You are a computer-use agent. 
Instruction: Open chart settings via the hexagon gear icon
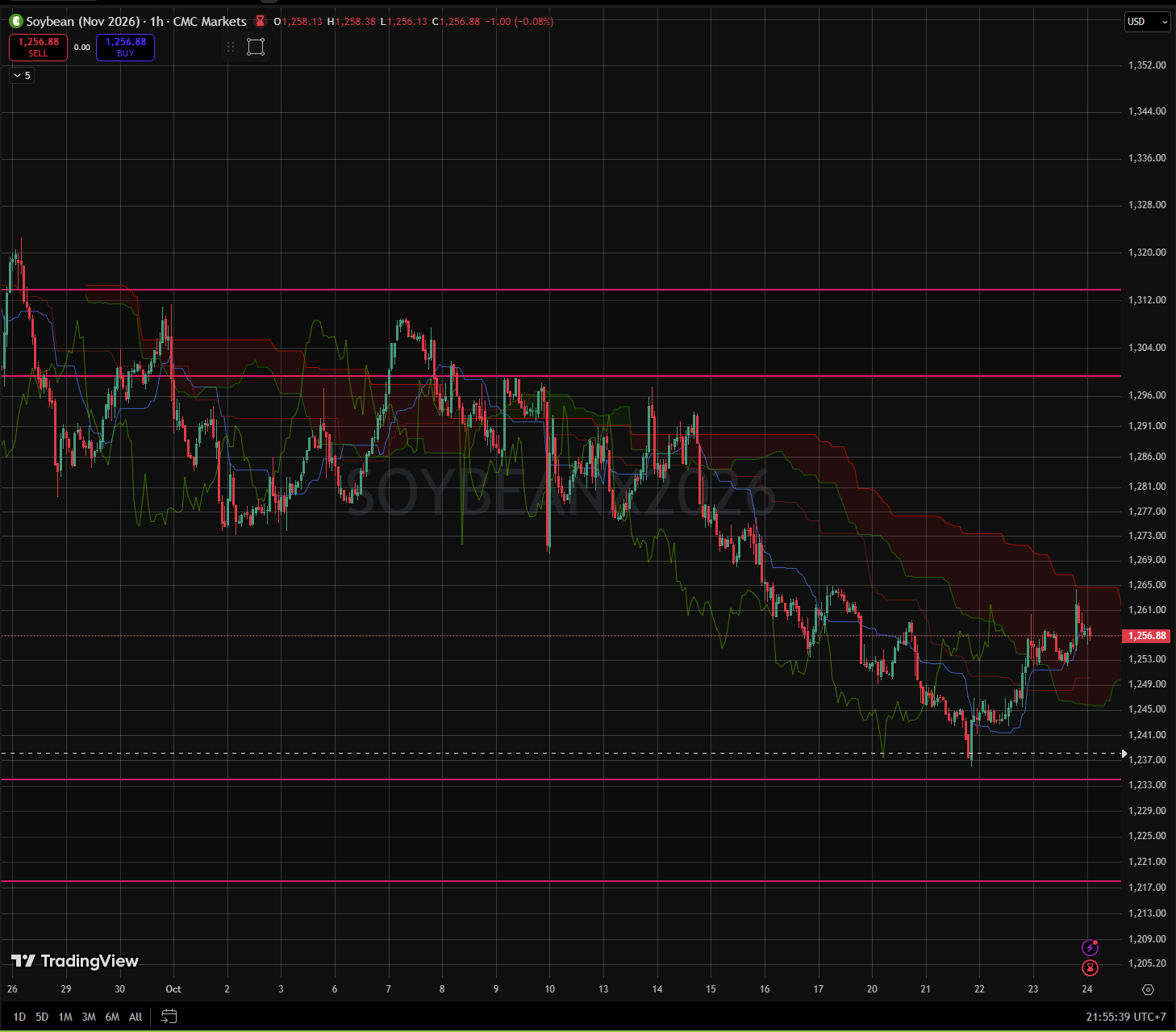click(1149, 989)
